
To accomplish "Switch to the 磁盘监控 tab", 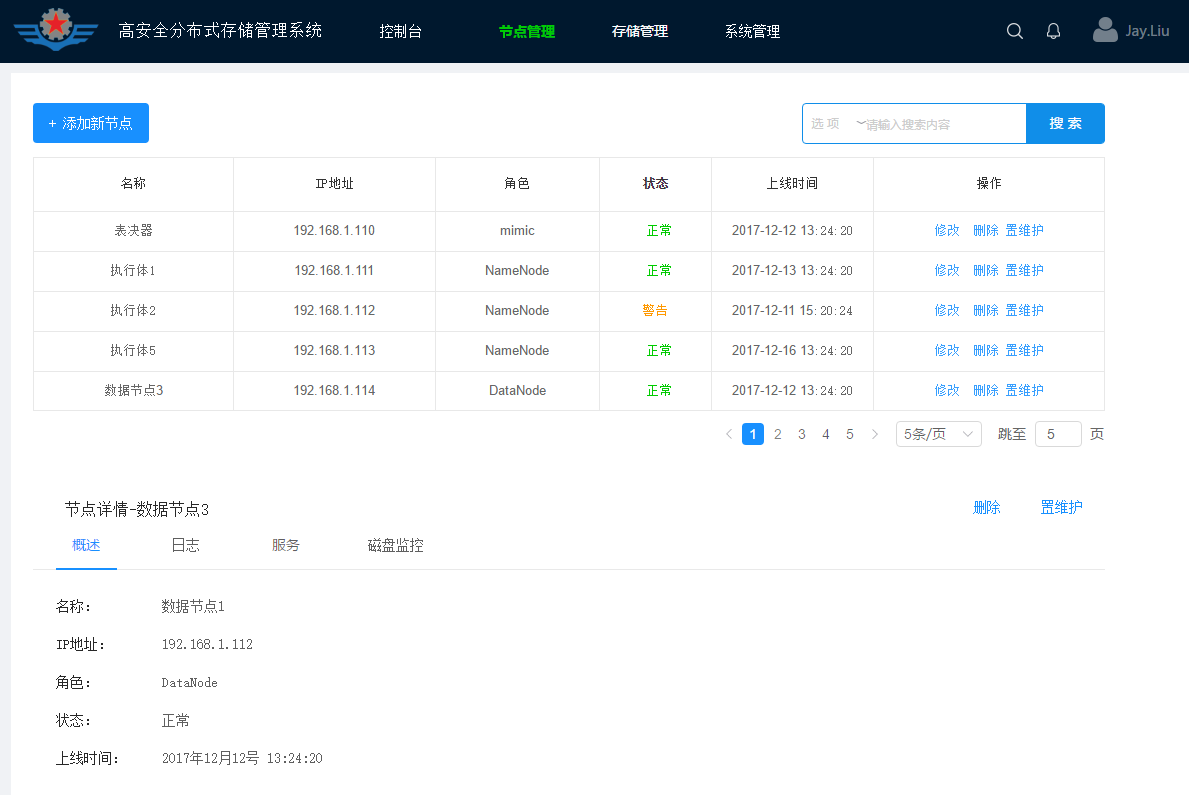I will pyautogui.click(x=395, y=545).
